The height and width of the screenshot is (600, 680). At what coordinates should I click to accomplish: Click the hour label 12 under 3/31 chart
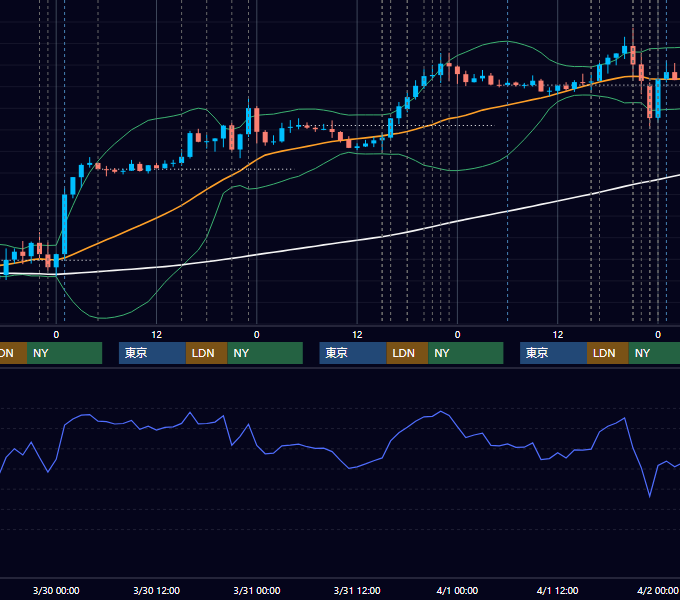pyautogui.click(x=357, y=335)
